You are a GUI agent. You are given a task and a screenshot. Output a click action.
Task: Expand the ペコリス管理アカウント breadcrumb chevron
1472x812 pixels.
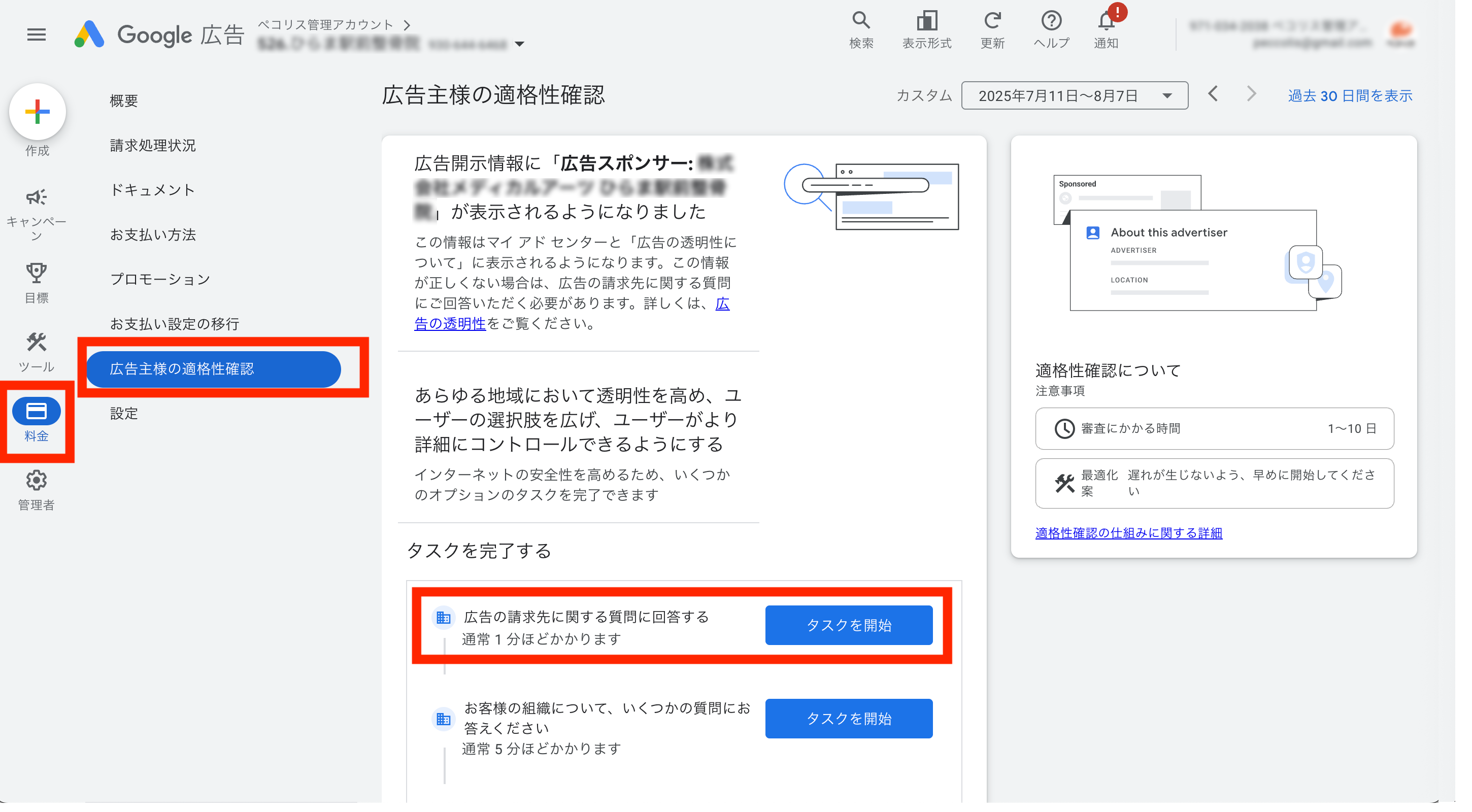click(407, 24)
